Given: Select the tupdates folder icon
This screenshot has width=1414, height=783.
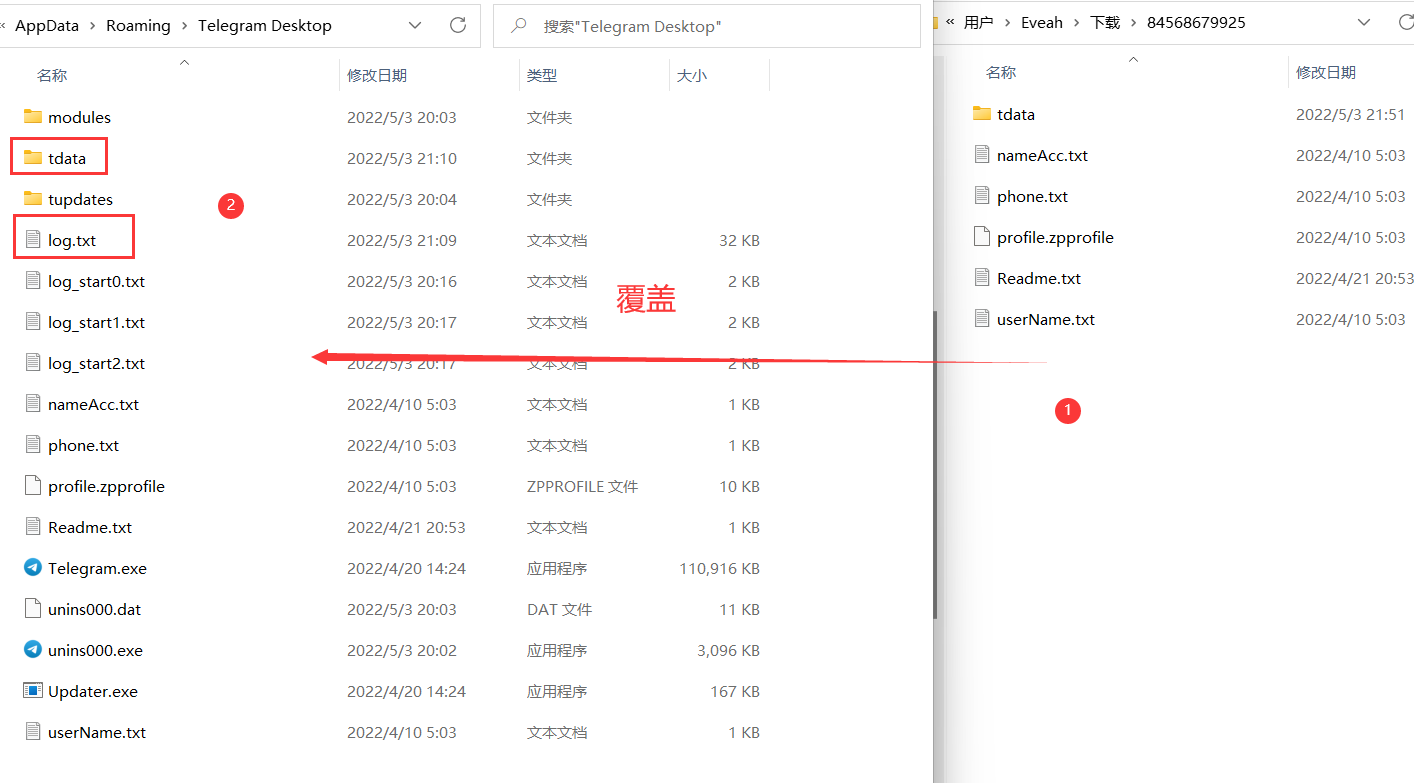Looking at the screenshot, I should (x=33, y=199).
